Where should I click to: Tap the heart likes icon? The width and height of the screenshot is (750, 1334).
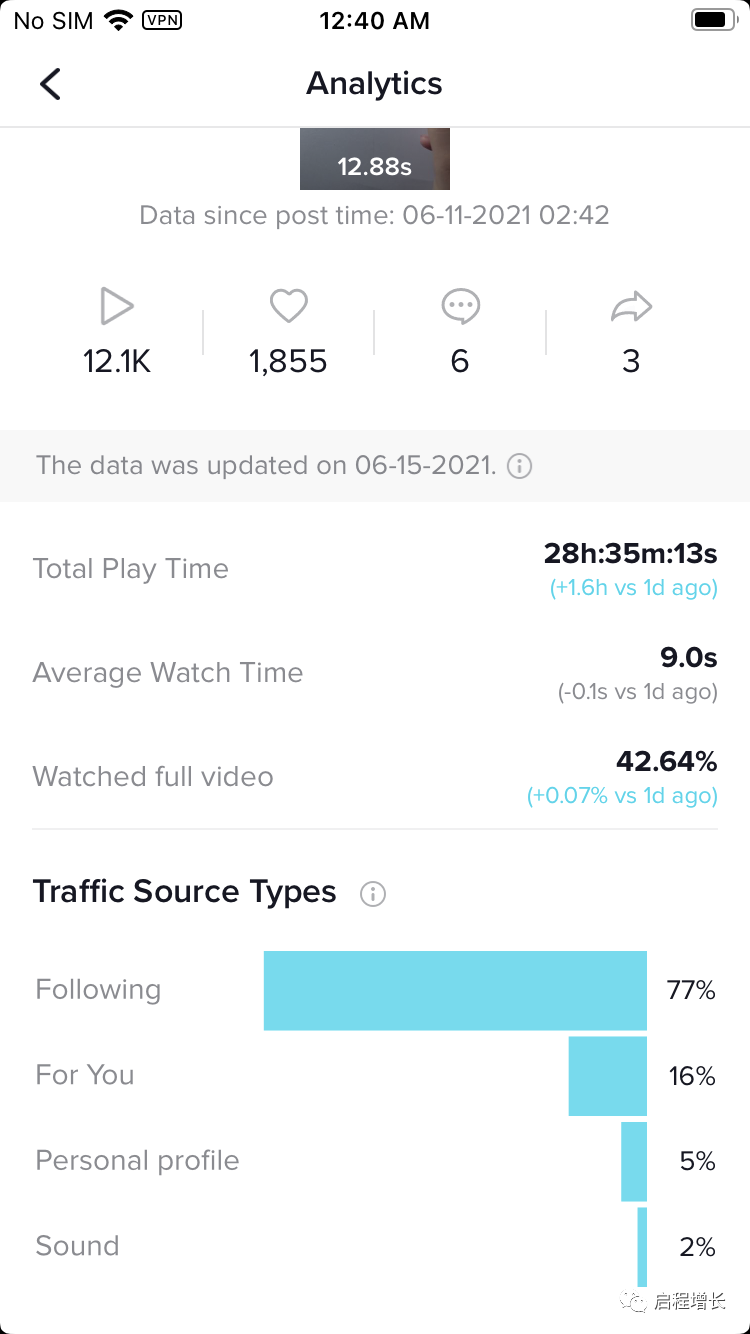288,306
